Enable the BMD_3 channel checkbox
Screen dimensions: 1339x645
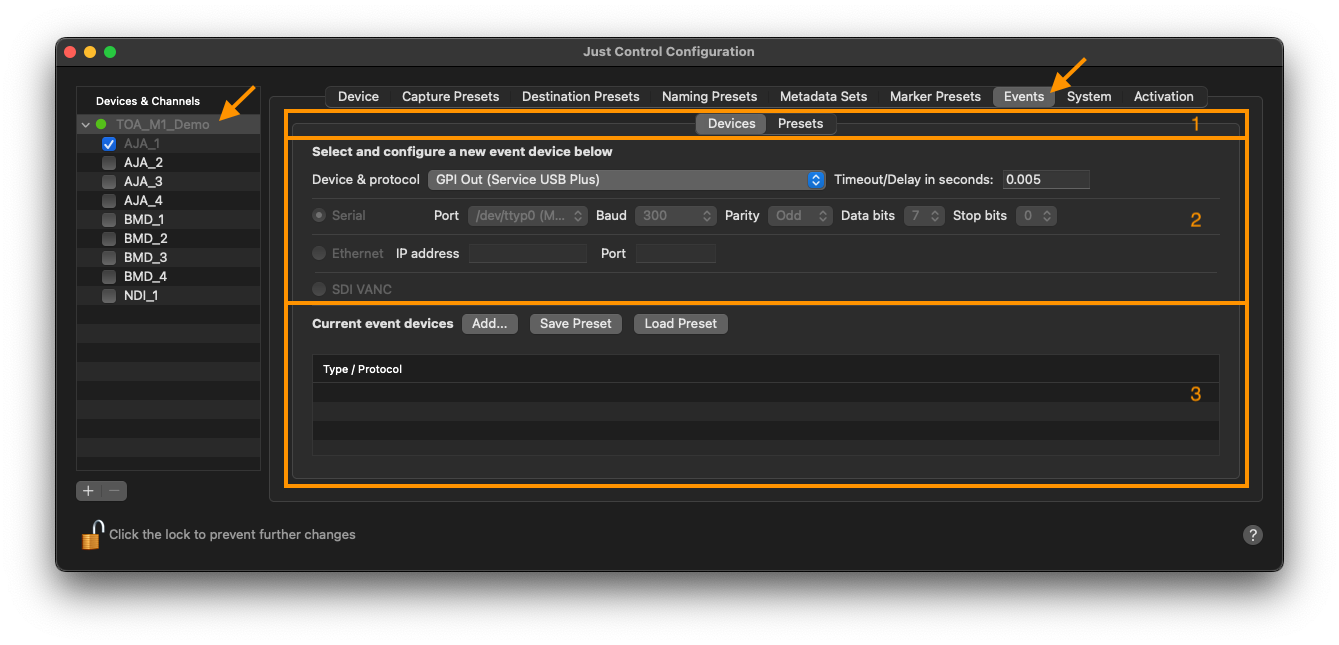pyautogui.click(x=109, y=258)
